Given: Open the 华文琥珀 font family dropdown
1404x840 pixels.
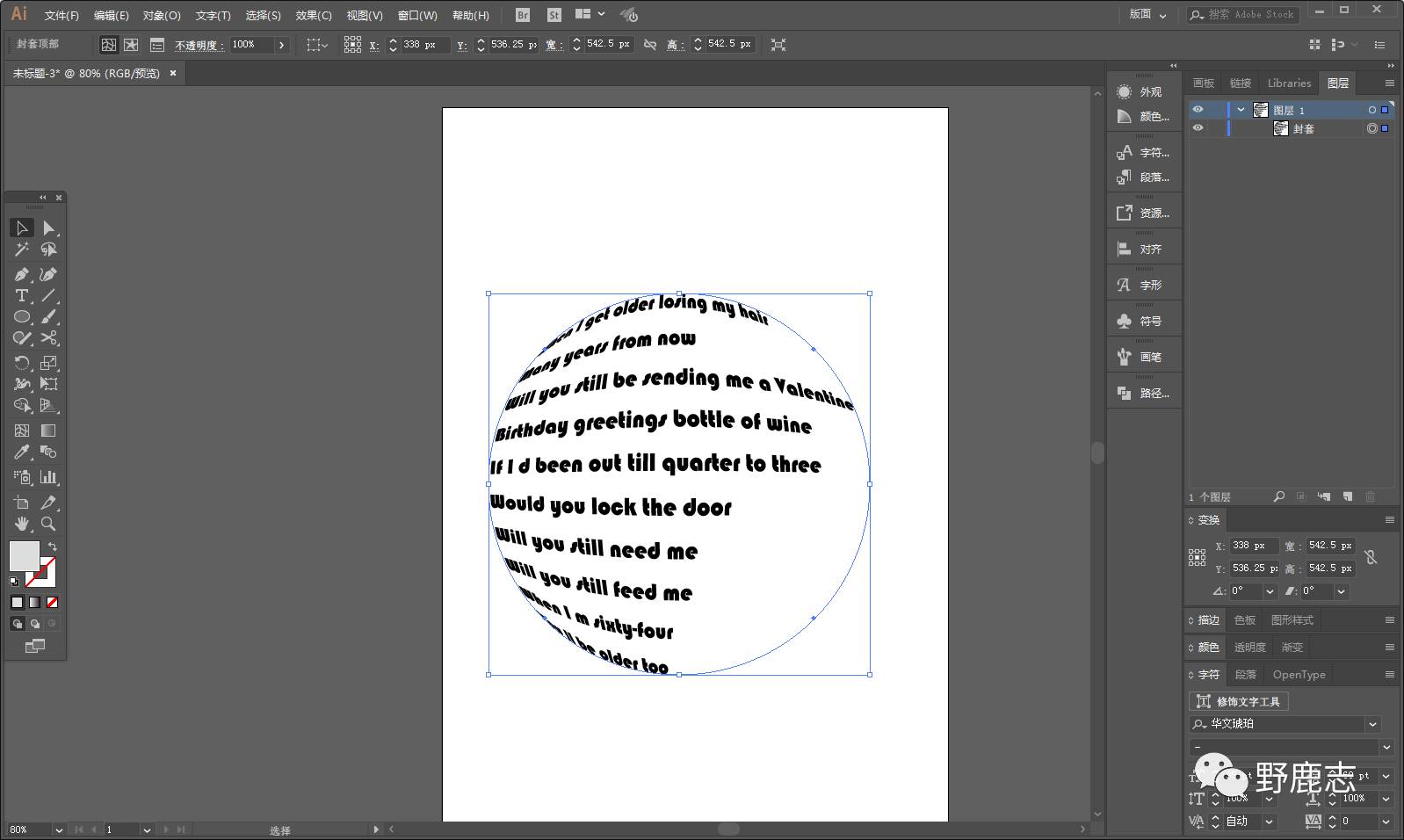Looking at the screenshot, I should coord(1372,724).
